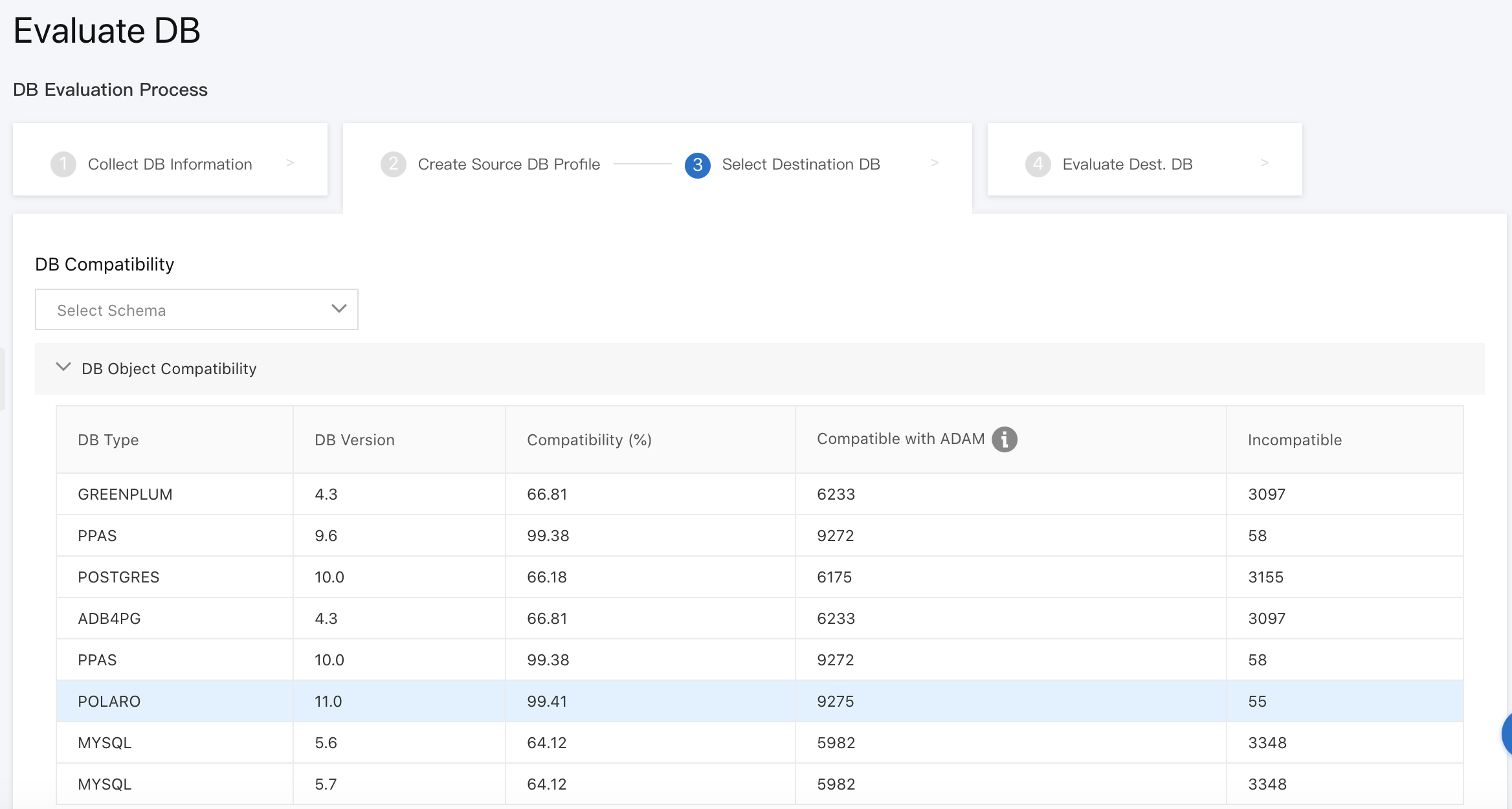Click step 4 circle icon
1512x809 pixels.
click(1038, 164)
